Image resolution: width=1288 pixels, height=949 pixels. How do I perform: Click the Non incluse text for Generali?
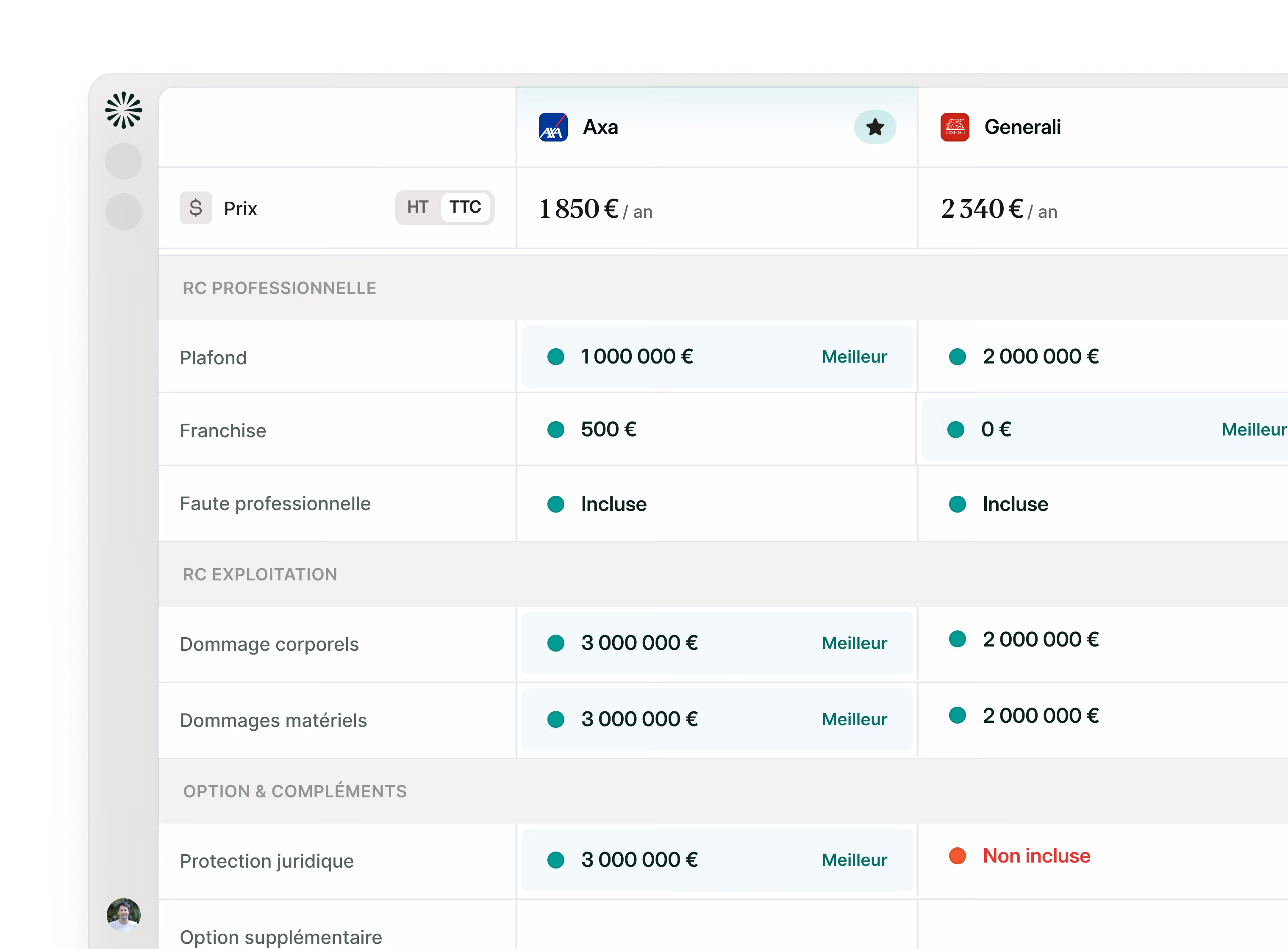(1036, 855)
